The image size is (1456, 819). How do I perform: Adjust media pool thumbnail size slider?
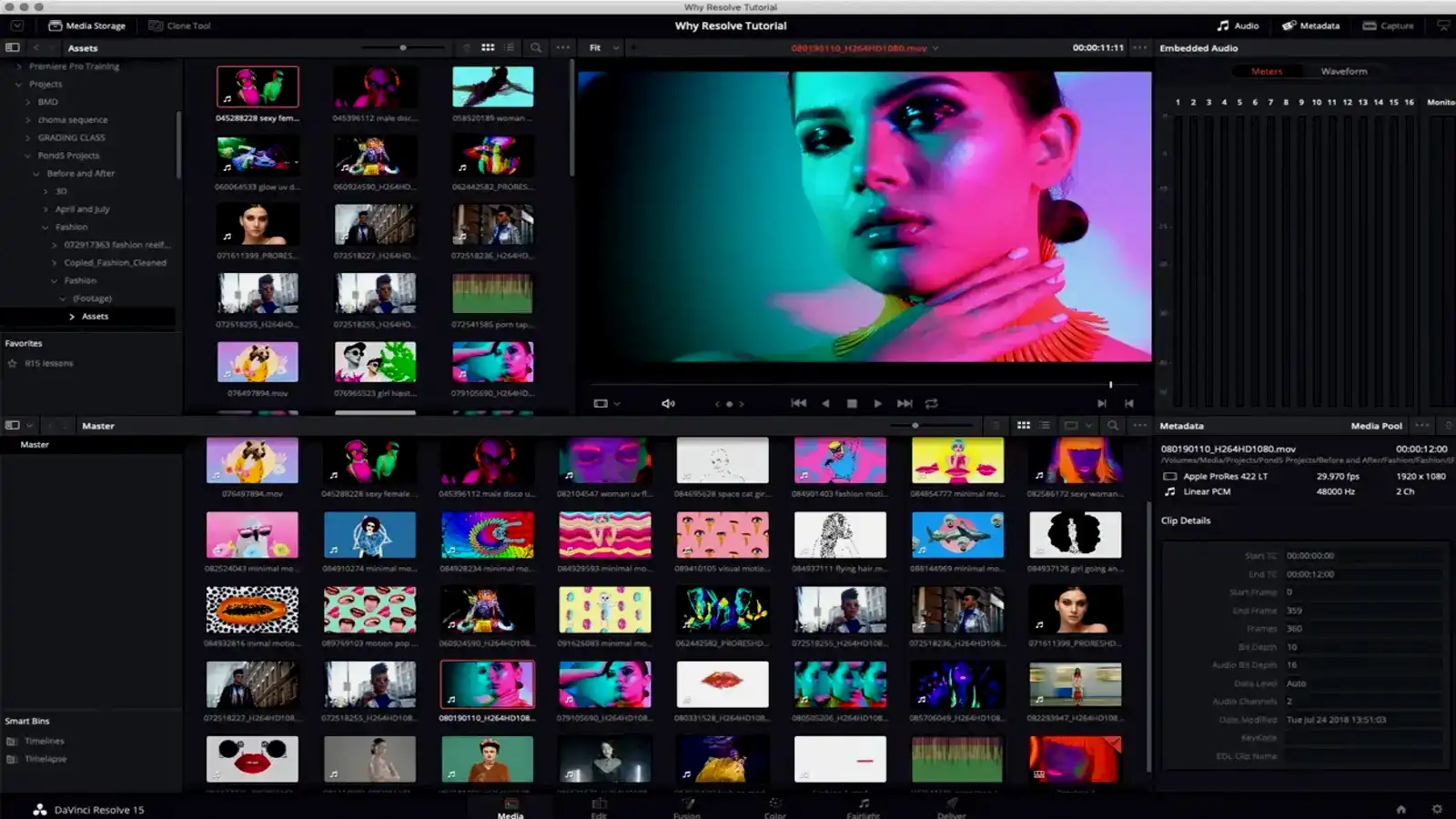[915, 425]
